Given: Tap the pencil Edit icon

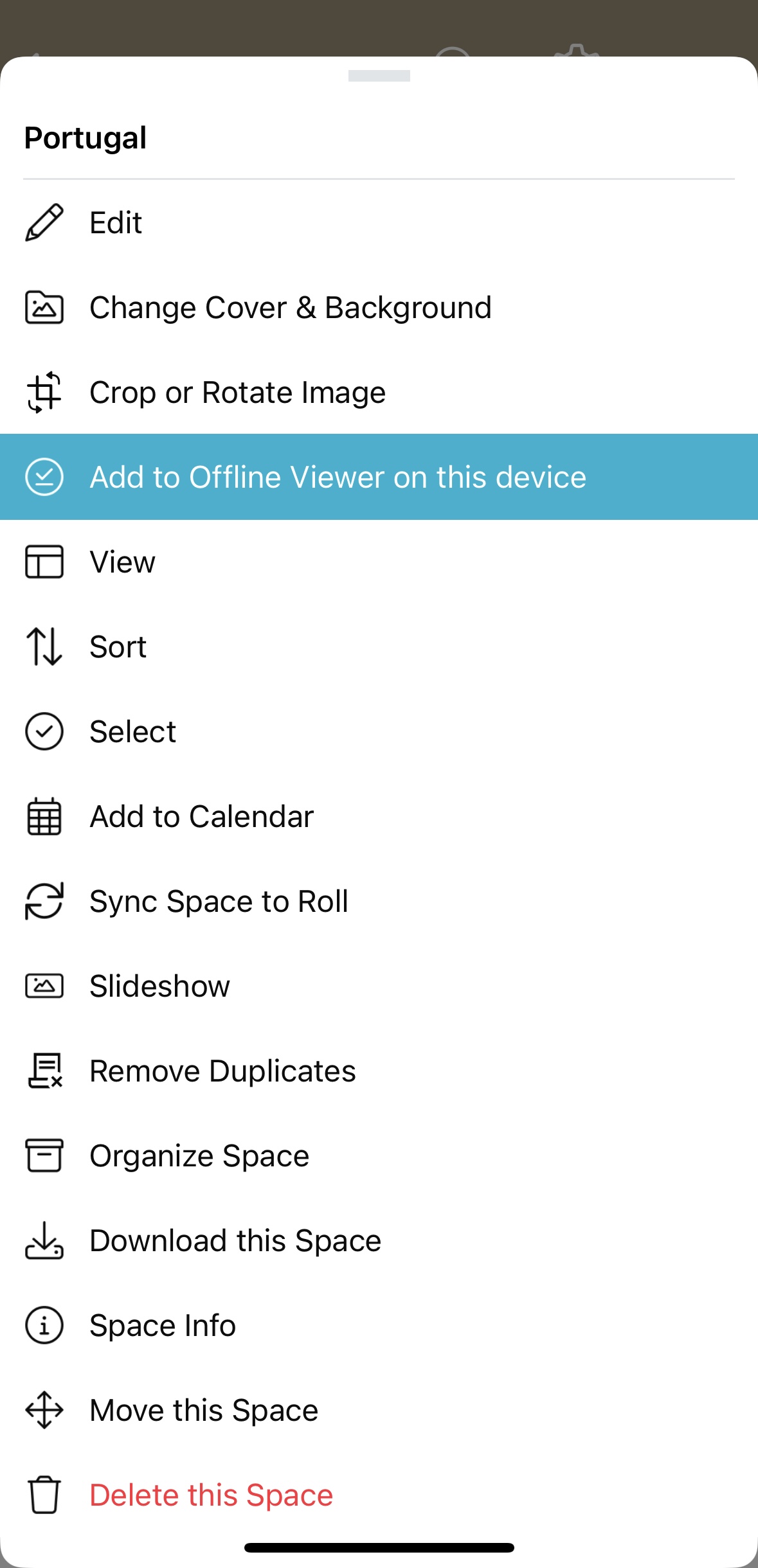Looking at the screenshot, I should tap(44, 222).
